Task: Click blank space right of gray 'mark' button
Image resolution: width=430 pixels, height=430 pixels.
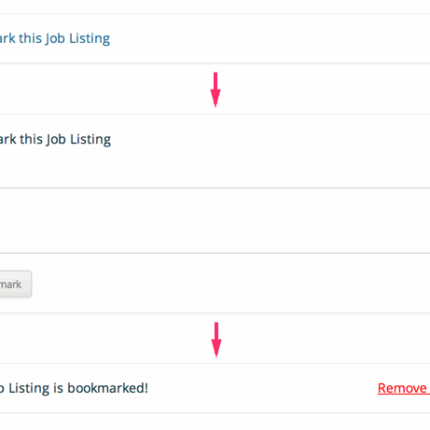Action: coord(230,283)
